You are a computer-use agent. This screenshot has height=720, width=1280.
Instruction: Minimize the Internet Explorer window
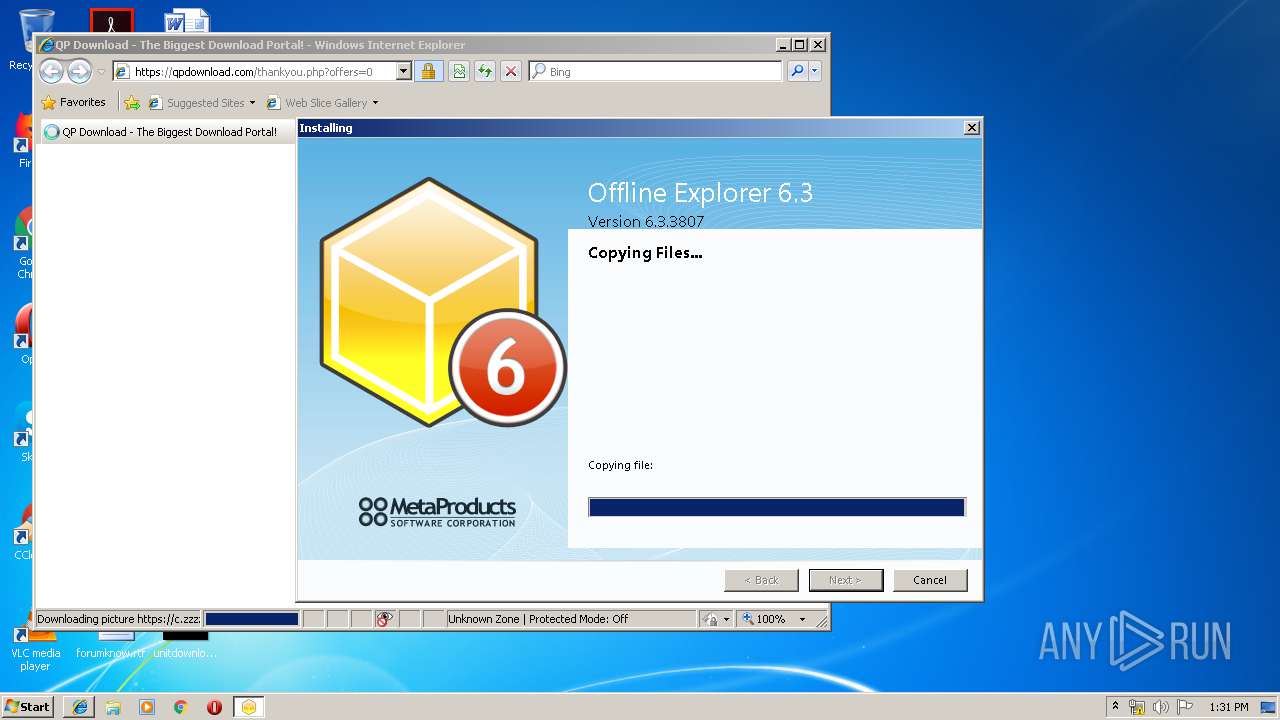(x=782, y=45)
